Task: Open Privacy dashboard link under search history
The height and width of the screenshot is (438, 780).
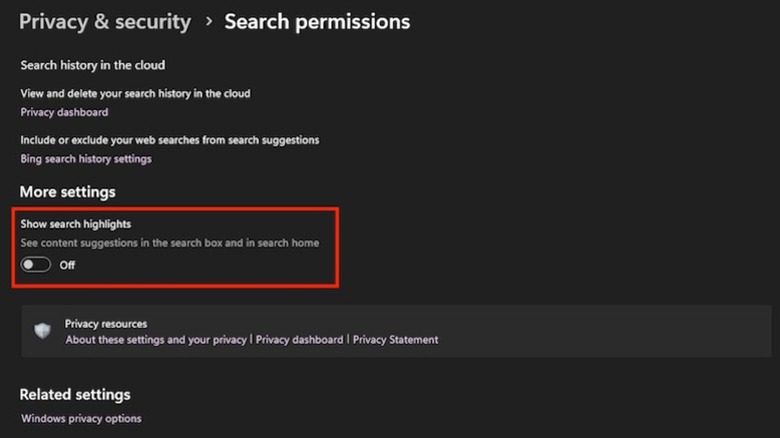Action: (x=64, y=112)
